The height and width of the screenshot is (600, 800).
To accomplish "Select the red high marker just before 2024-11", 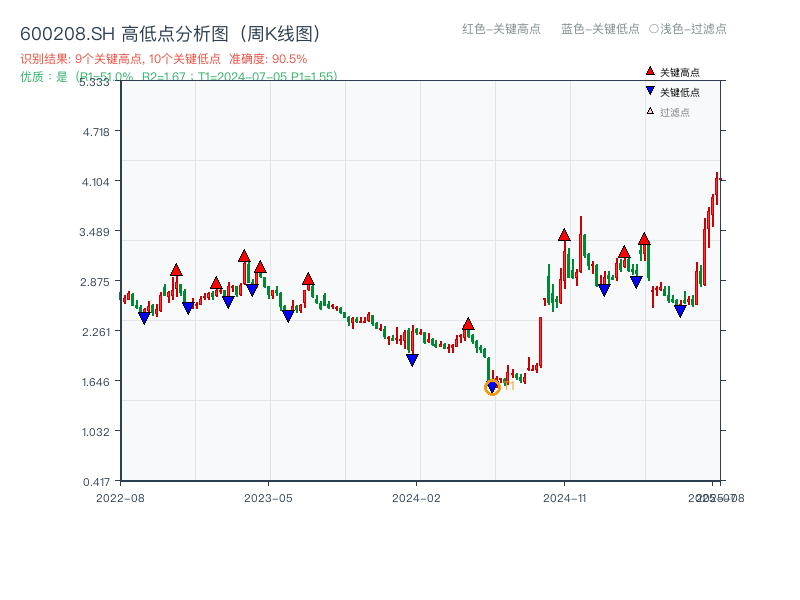I will (564, 235).
